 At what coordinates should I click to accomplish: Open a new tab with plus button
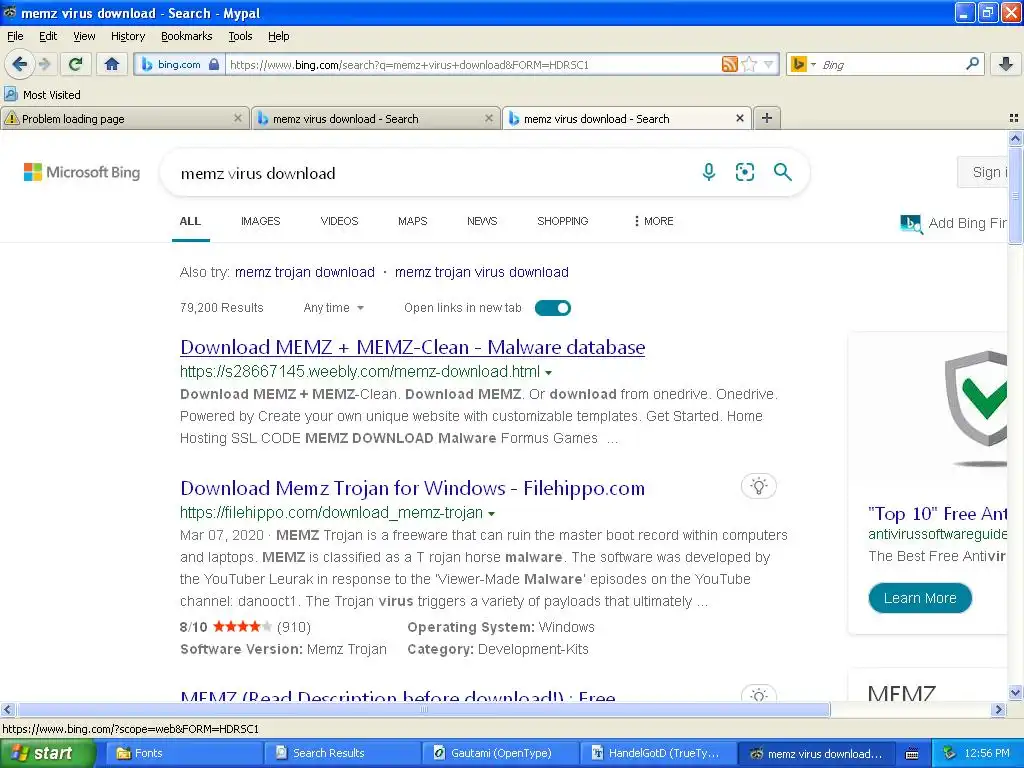point(767,118)
